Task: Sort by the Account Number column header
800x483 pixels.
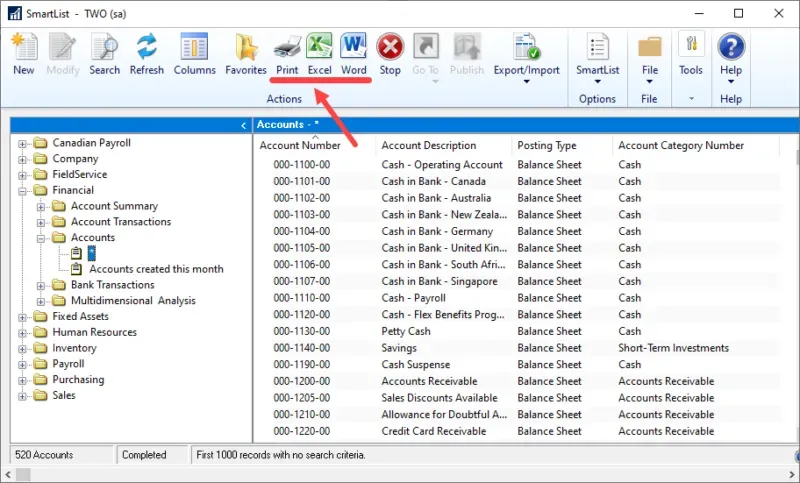Action: point(300,146)
